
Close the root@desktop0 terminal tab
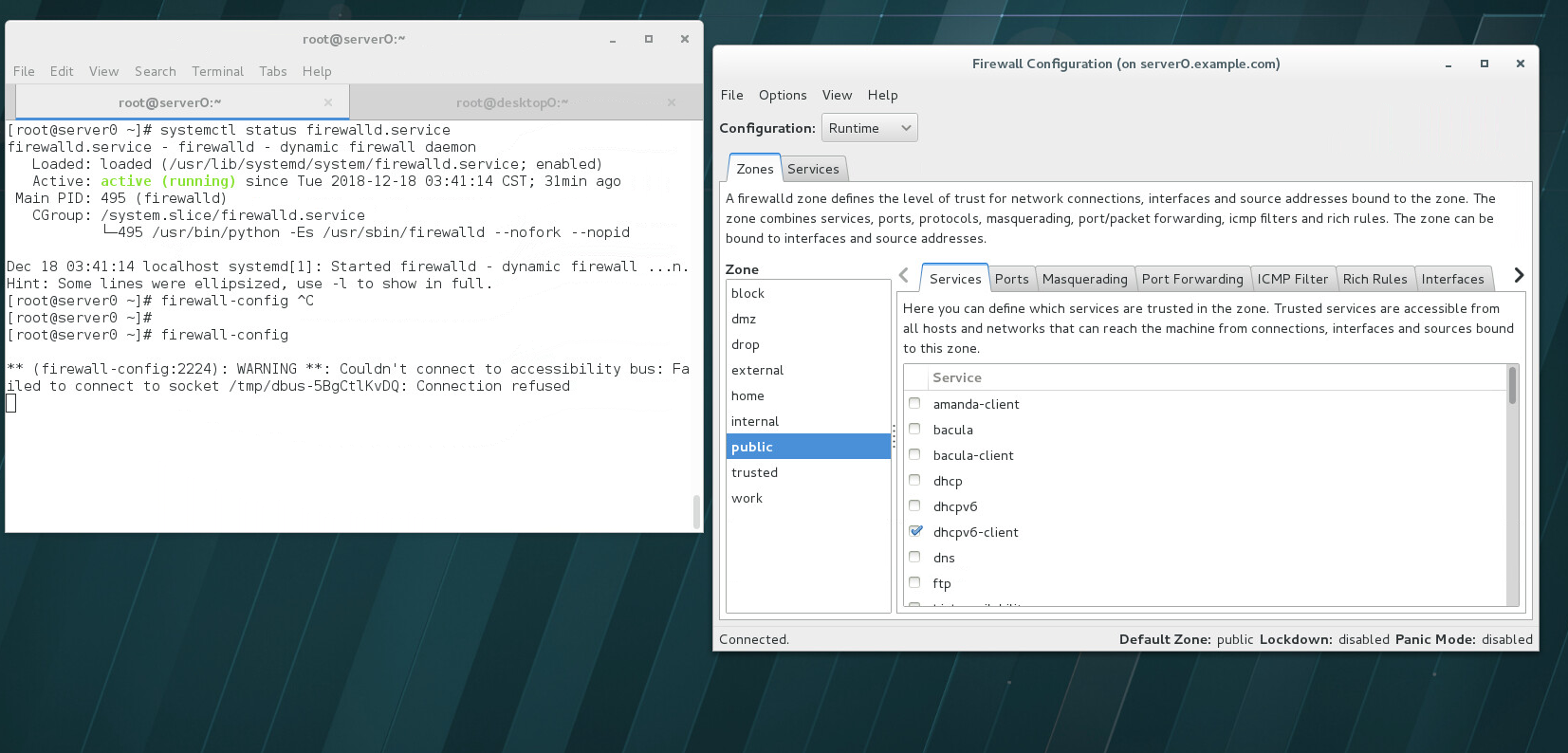click(672, 102)
